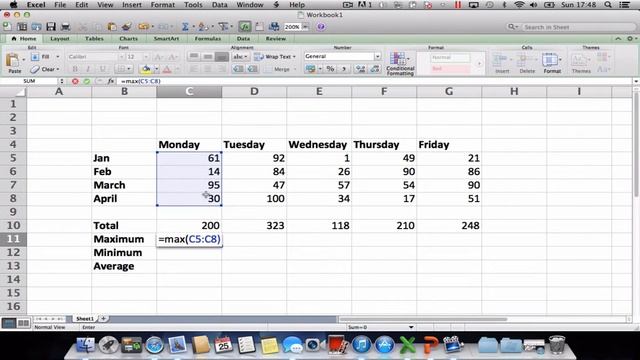Open the General number format dropdown
Screen dimensions: 640x360
[378, 56]
